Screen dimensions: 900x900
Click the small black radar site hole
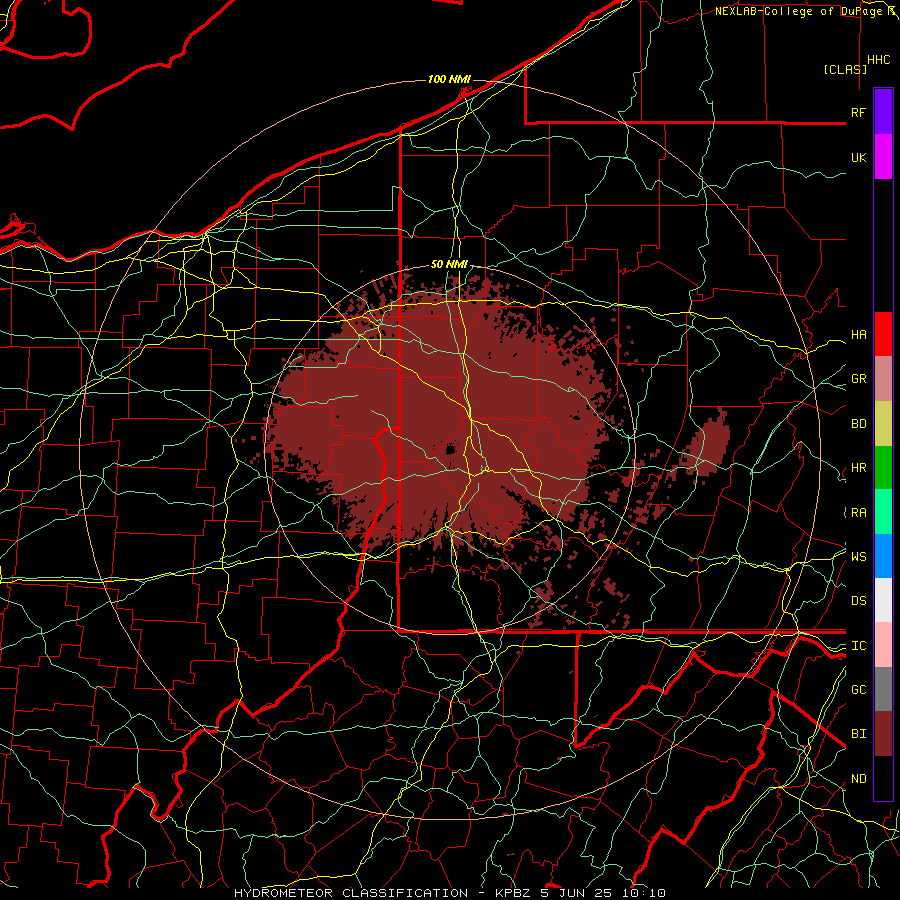point(451,449)
